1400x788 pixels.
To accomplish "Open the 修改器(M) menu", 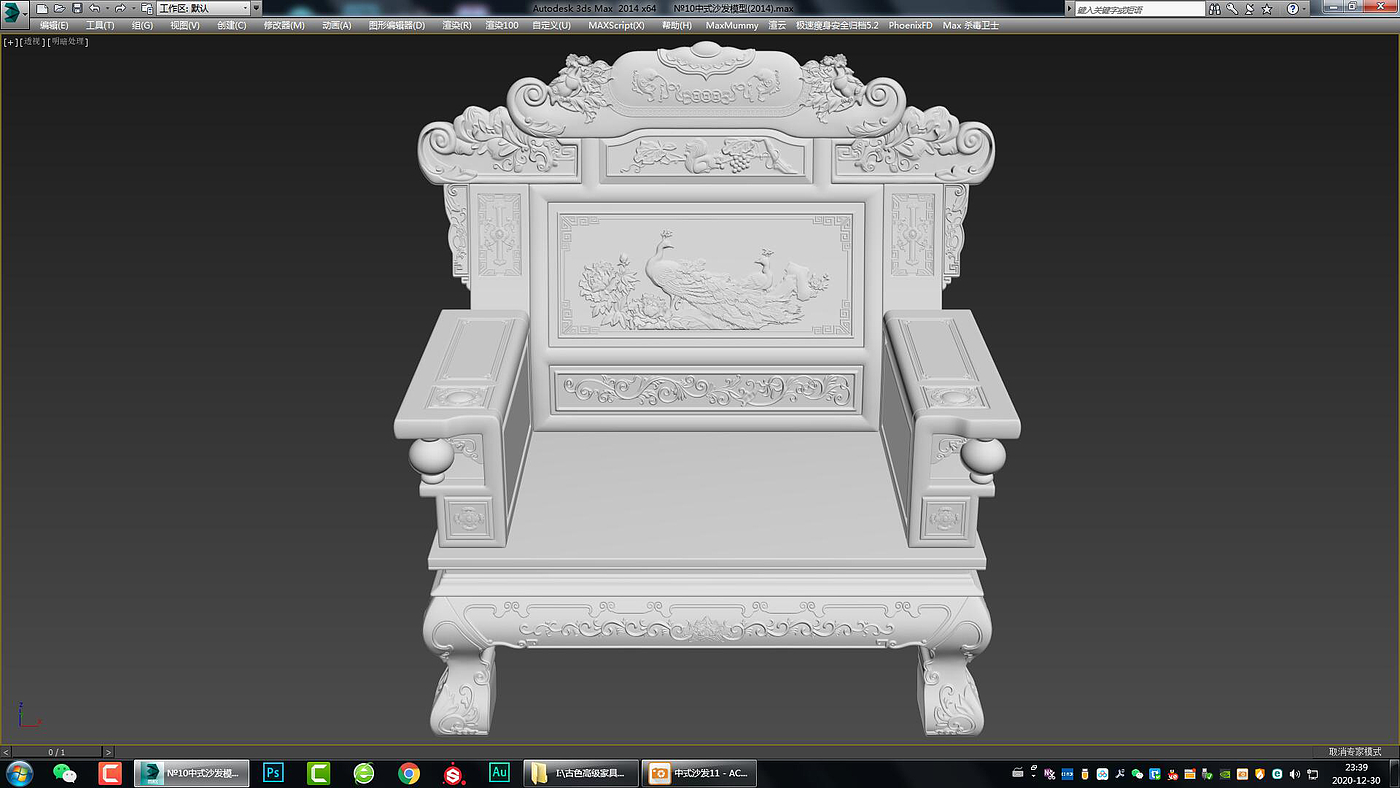I will (284, 25).
